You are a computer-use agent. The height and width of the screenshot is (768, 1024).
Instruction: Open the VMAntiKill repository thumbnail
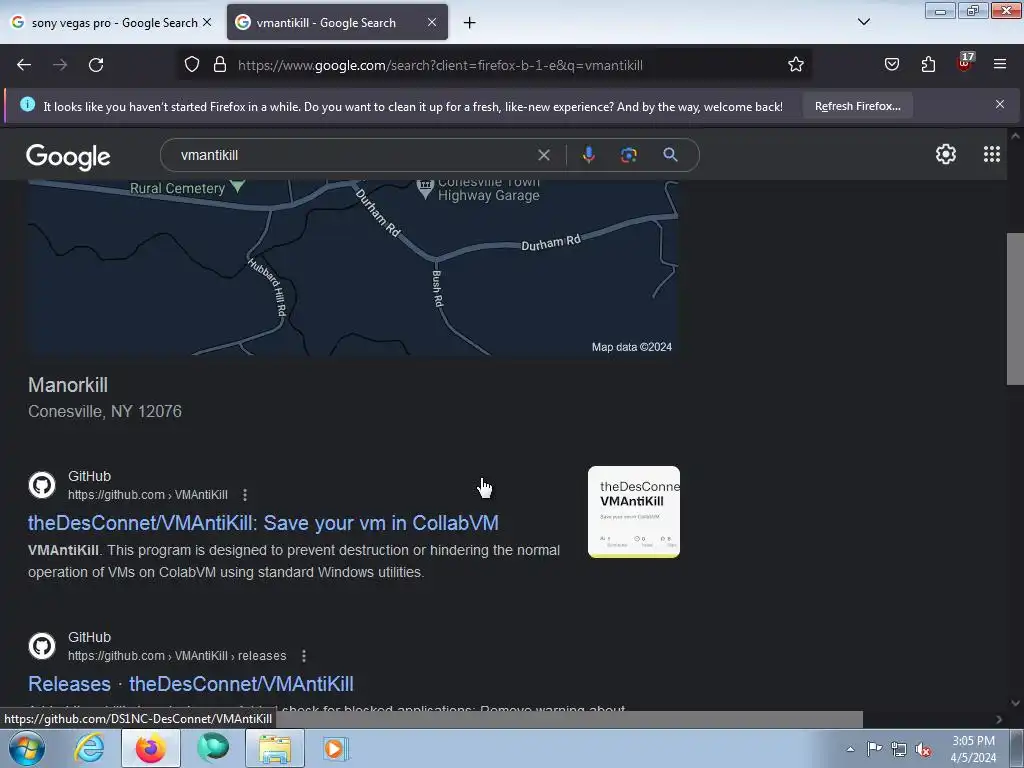tap(633, 512)
